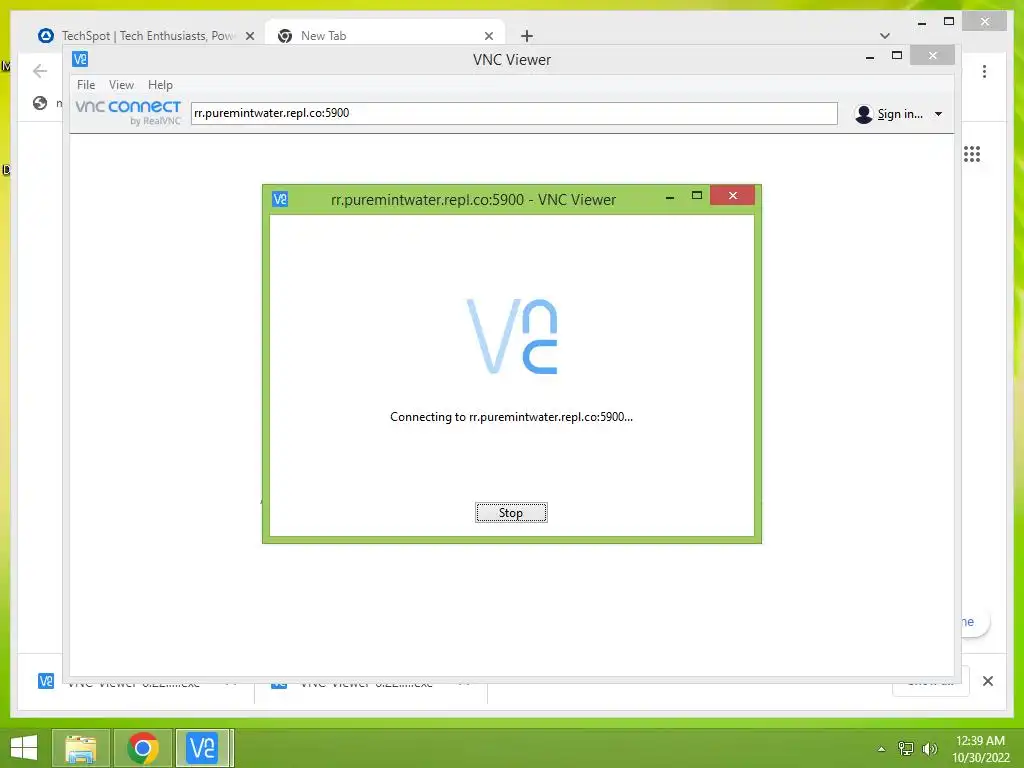Click the Chrome taskbar icon
This screenshot has width=1024, height=768.
point(143,748)
